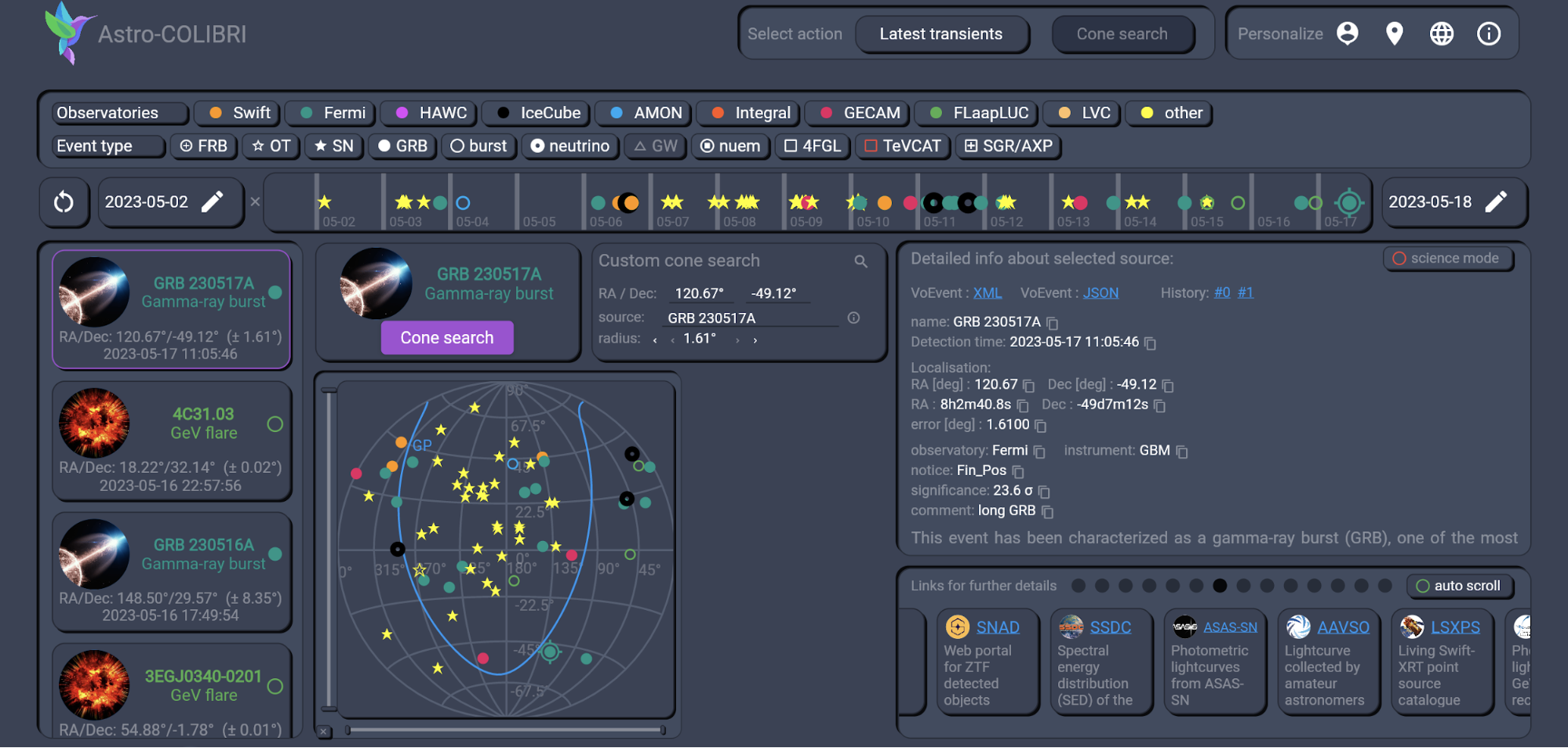Click the source field GRB 230517A
Image resolution: width=1568 pixels, height=748 pixels.
(751, 318)
